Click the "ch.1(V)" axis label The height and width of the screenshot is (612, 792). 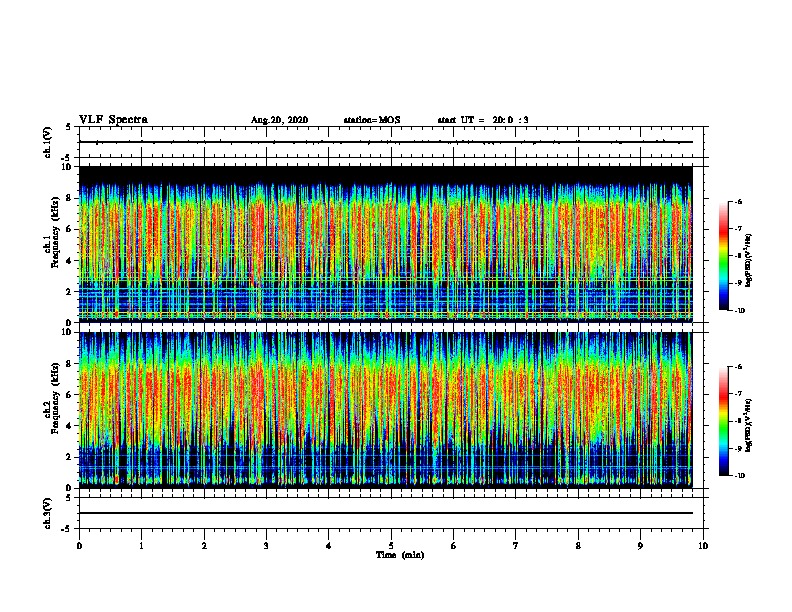point(47,142)
